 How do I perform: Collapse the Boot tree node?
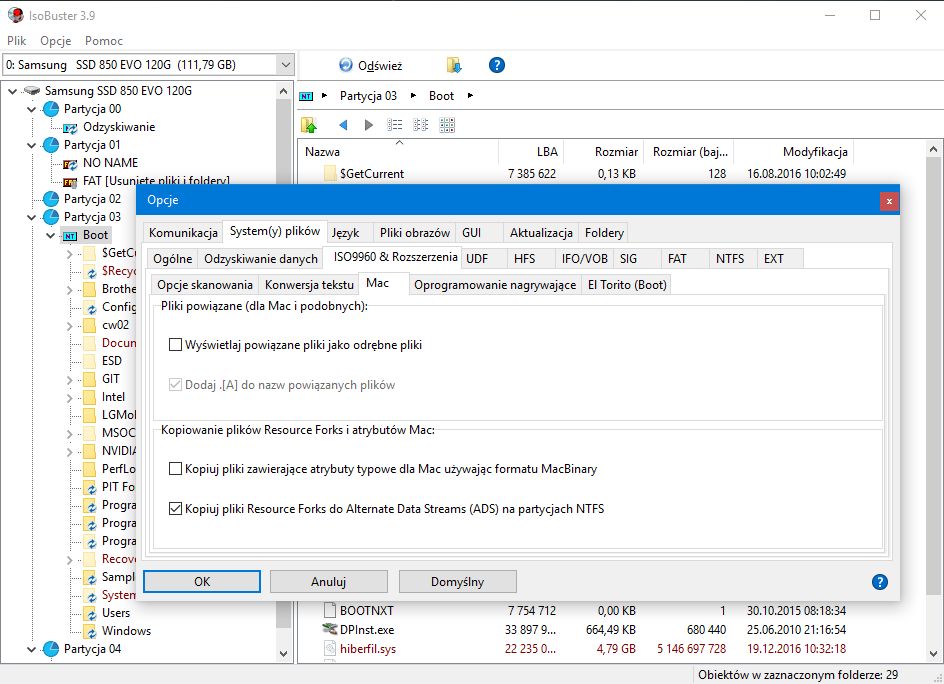coord(51,235)
